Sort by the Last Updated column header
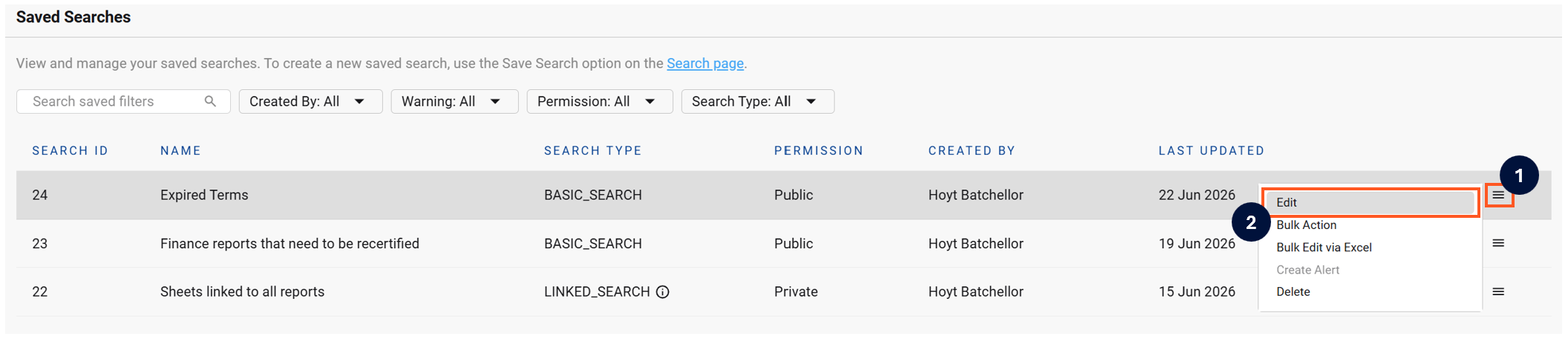The image size is (1568, 342). coord(1211,150)
